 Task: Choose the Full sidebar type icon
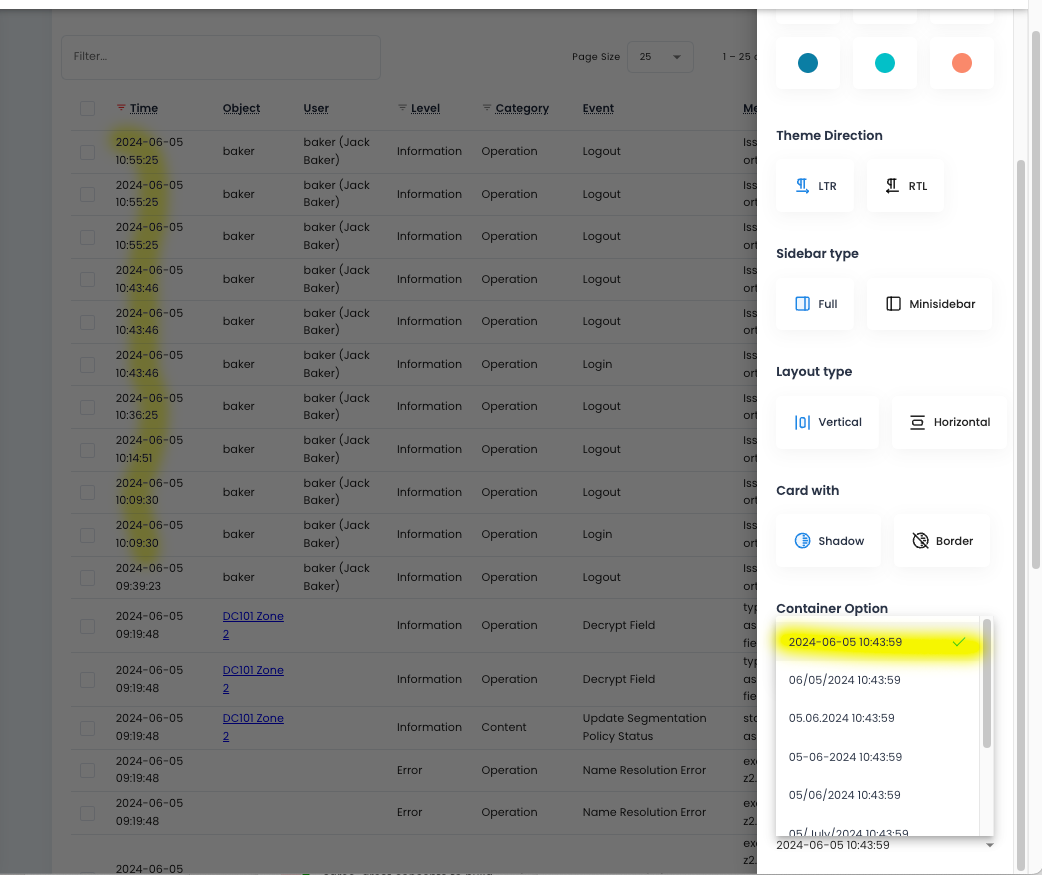(802, 304)
